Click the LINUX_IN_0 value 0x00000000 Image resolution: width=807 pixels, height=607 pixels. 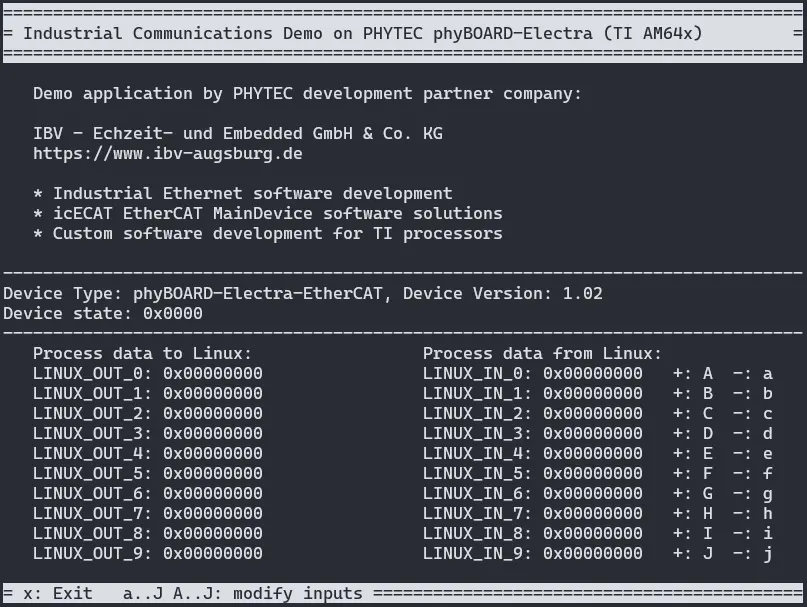[592, 373]
